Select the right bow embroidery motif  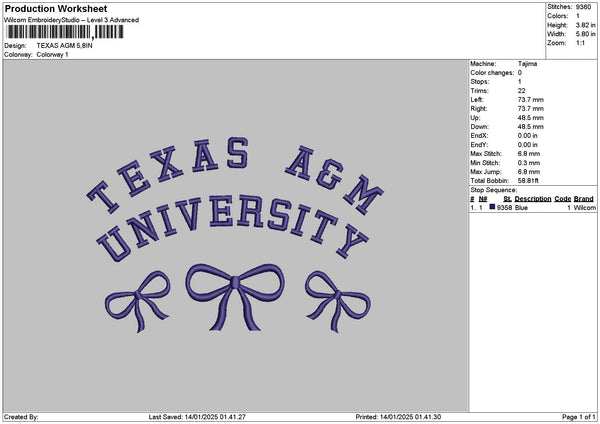pyautogui.click(x=335, y=297)
